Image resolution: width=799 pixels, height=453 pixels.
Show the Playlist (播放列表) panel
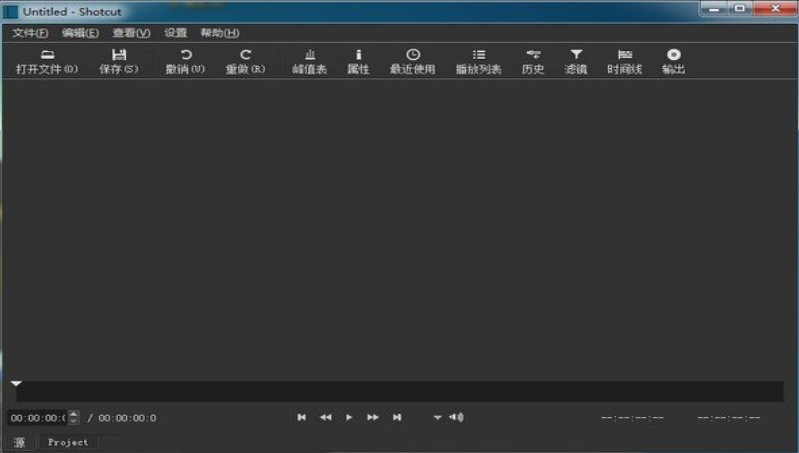[478, 61]
